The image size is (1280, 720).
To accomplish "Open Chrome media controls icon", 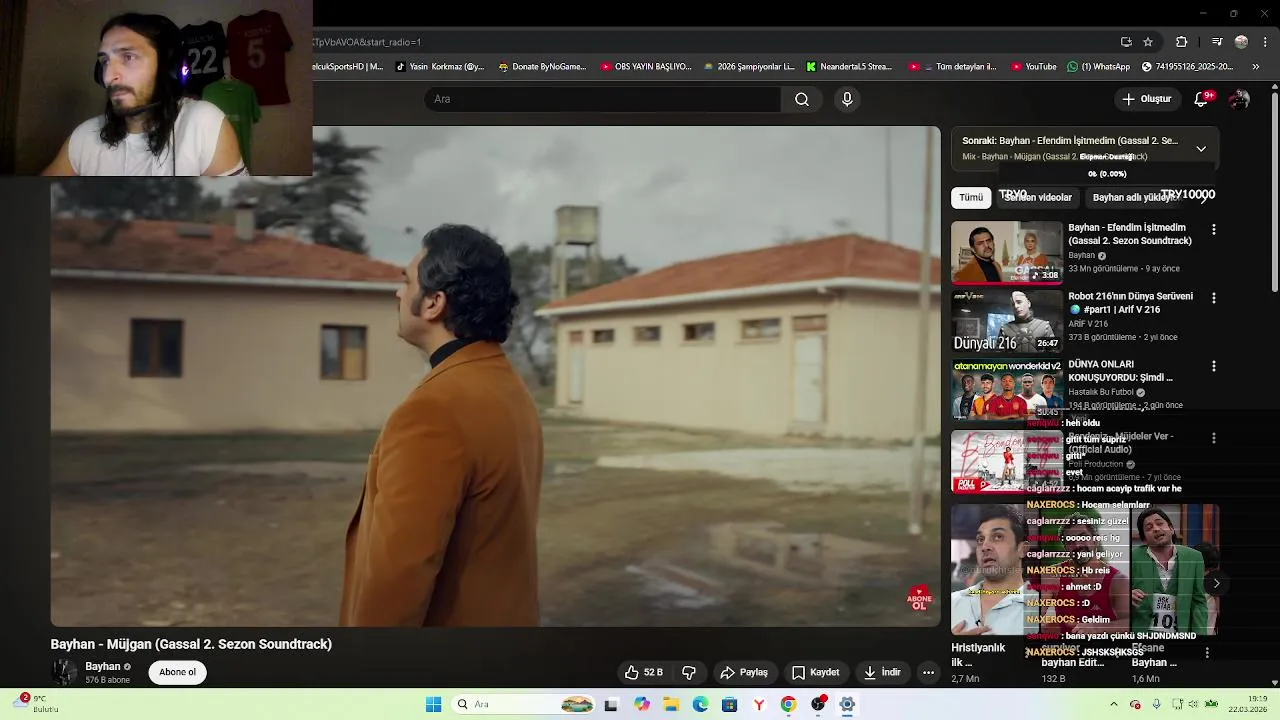I will click(1217, 42).
